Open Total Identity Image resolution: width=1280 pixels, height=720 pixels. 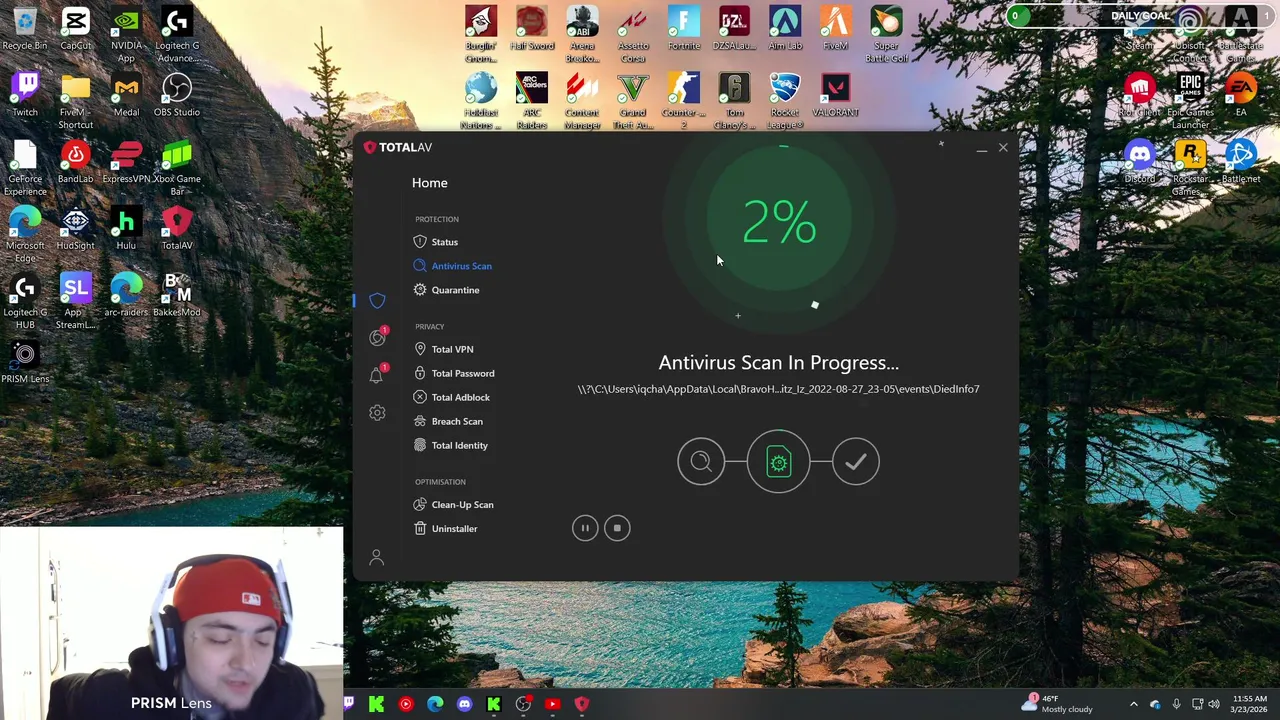[x=450, y=445]
